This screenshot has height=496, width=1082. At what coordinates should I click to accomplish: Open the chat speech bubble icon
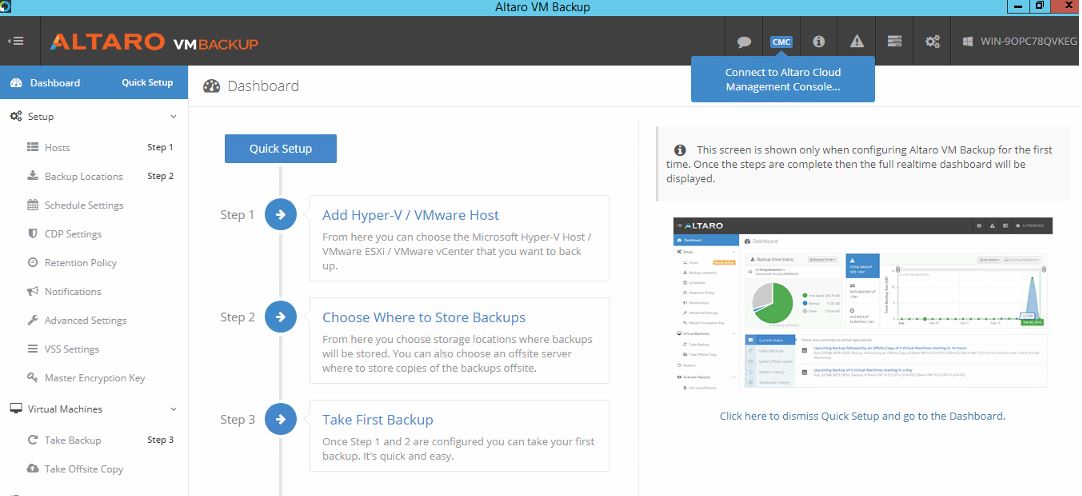744,42
